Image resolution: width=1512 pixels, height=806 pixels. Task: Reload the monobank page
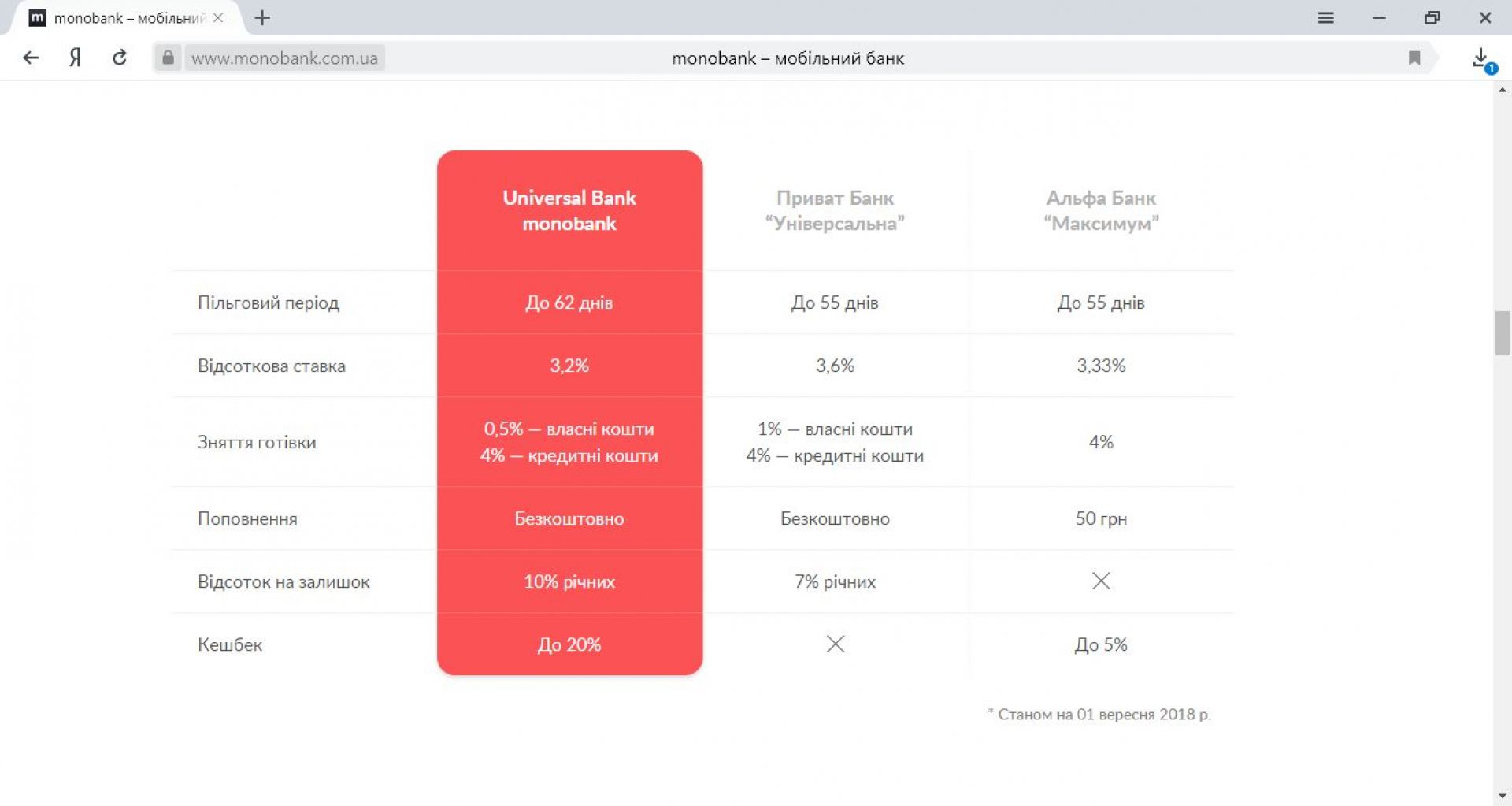tap(120, 58)
